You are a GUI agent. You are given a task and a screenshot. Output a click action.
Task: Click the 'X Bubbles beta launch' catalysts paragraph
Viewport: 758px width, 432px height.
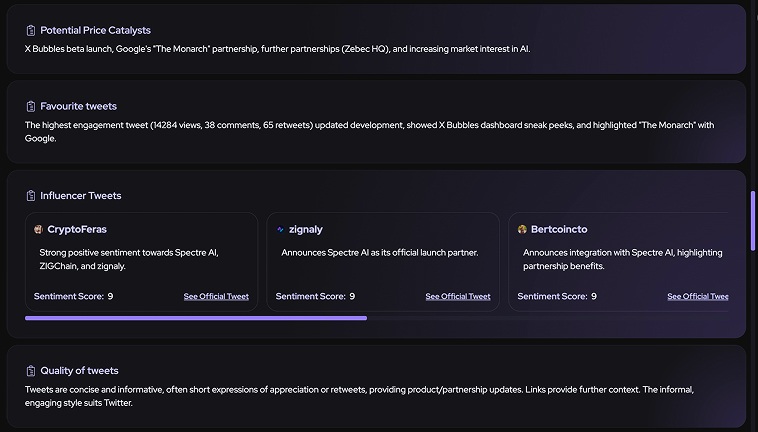click(x=277, y=49)
